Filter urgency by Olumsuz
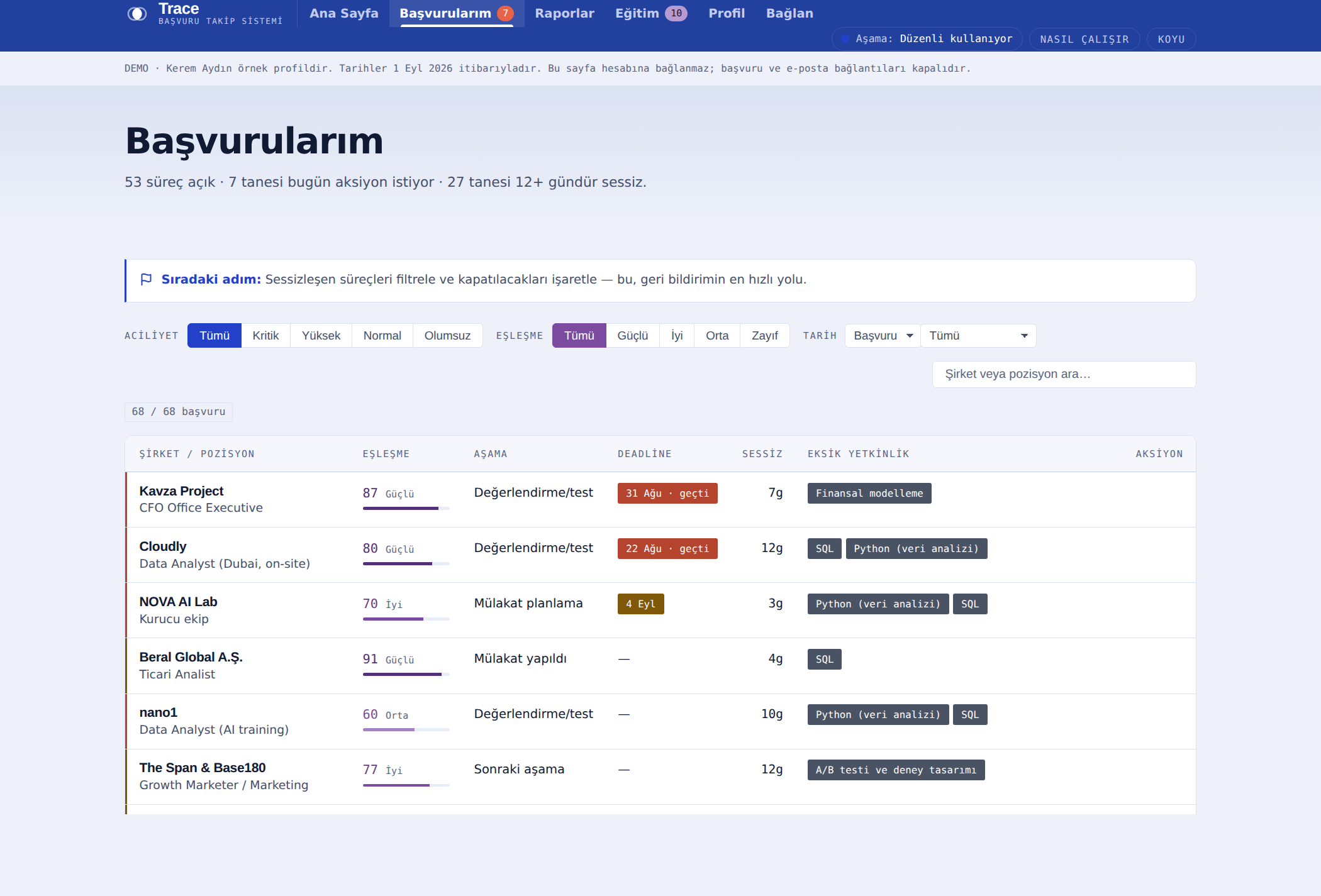This screenshot has height=896, width=1321. pyautogui.click(x=447, y=336)
